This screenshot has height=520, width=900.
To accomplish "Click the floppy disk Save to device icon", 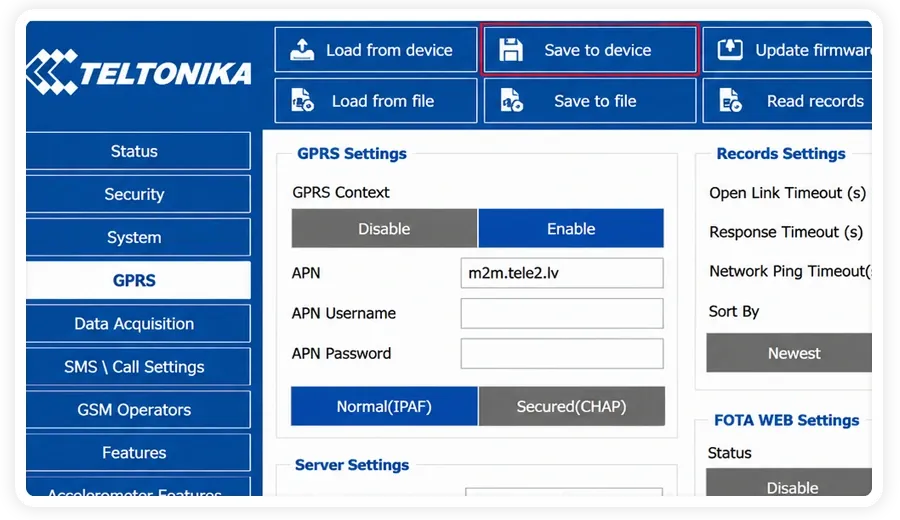I will tap(511, 50).
